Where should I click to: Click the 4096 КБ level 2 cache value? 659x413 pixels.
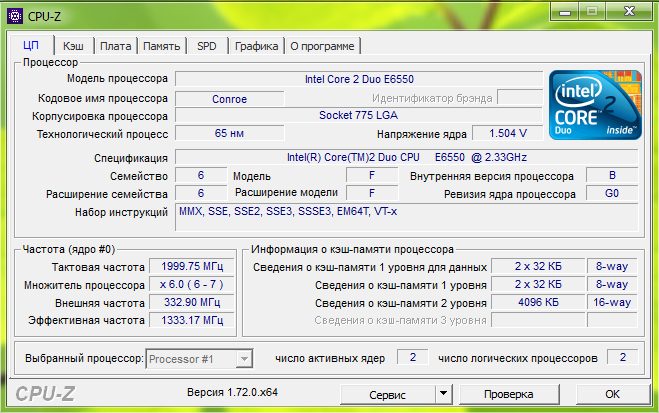pos(538,302)
